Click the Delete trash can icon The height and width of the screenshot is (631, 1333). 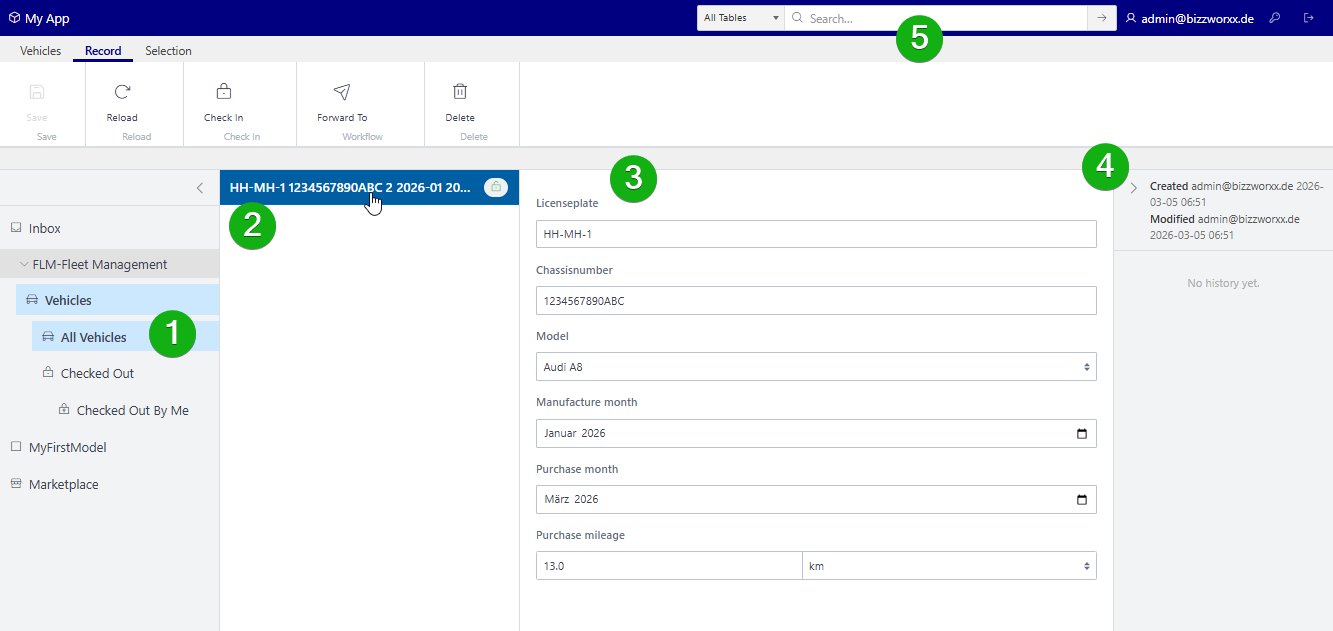[460, 92]
